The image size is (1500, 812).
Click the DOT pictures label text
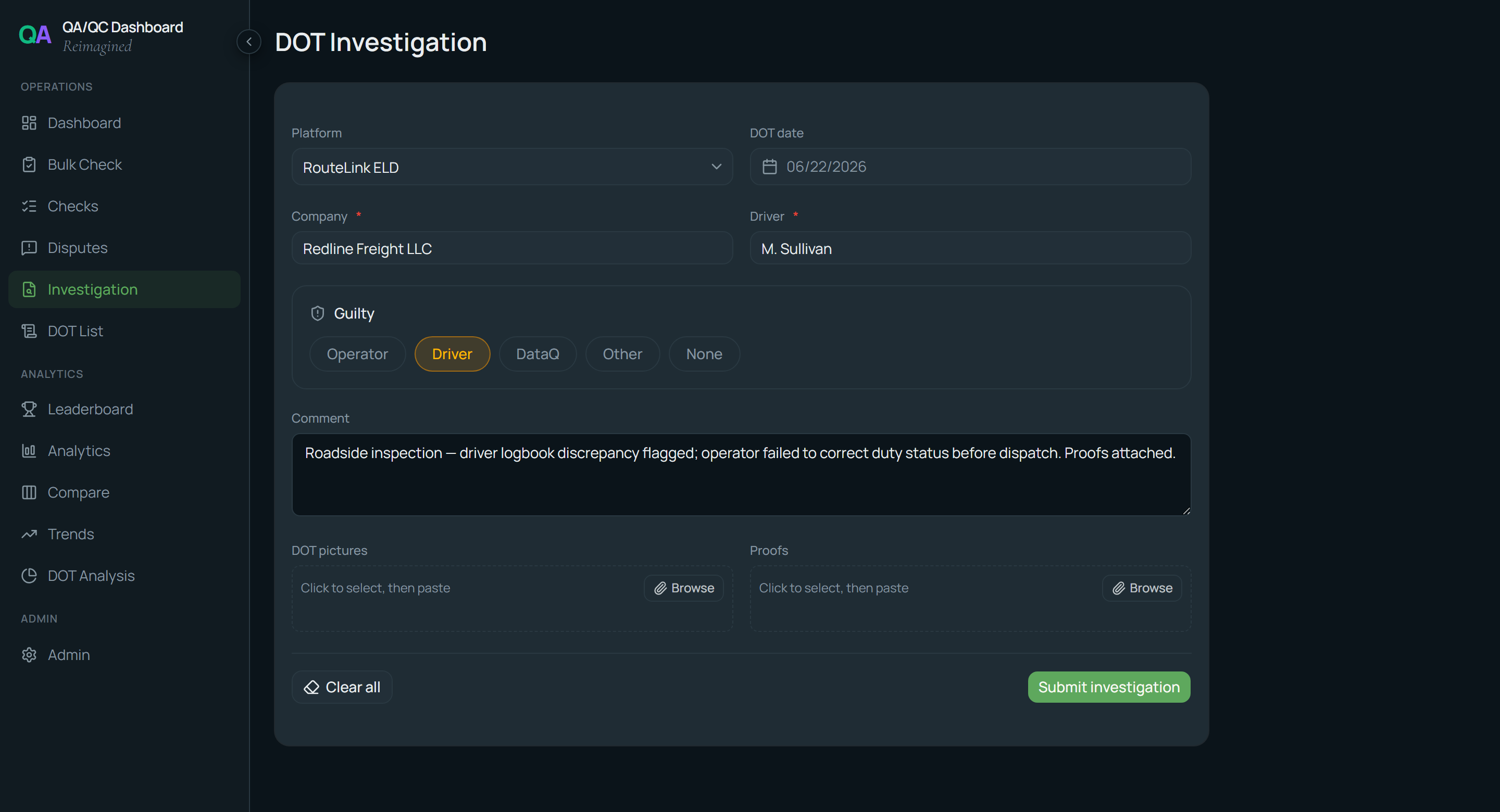[x=329, y=551]
